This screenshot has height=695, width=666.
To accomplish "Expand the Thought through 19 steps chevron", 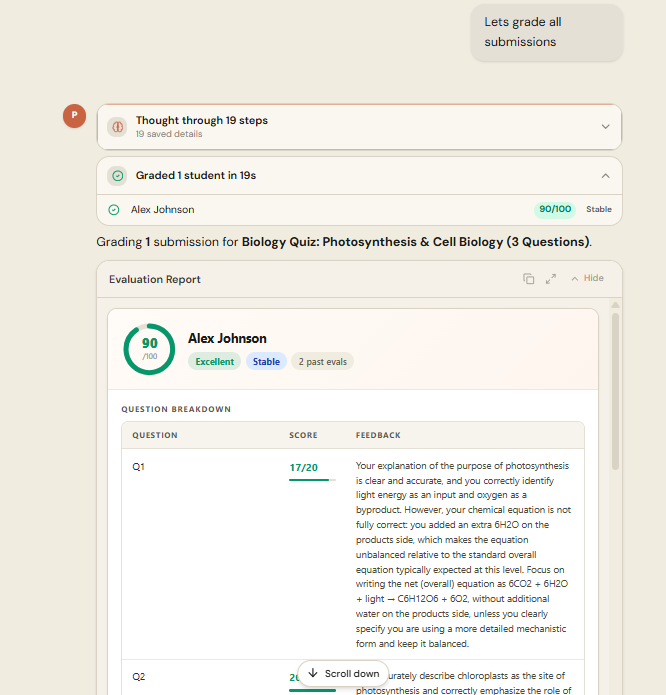I will click(x=605, y=127).
